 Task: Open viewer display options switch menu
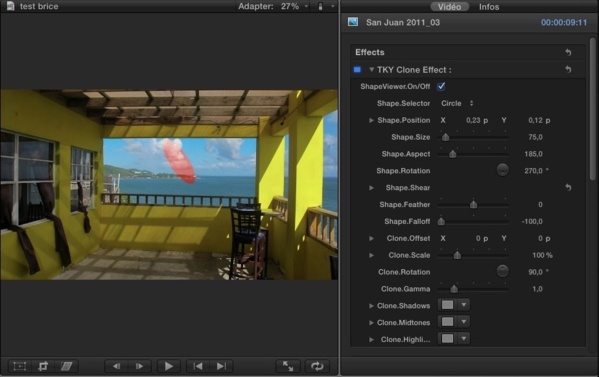325,6
